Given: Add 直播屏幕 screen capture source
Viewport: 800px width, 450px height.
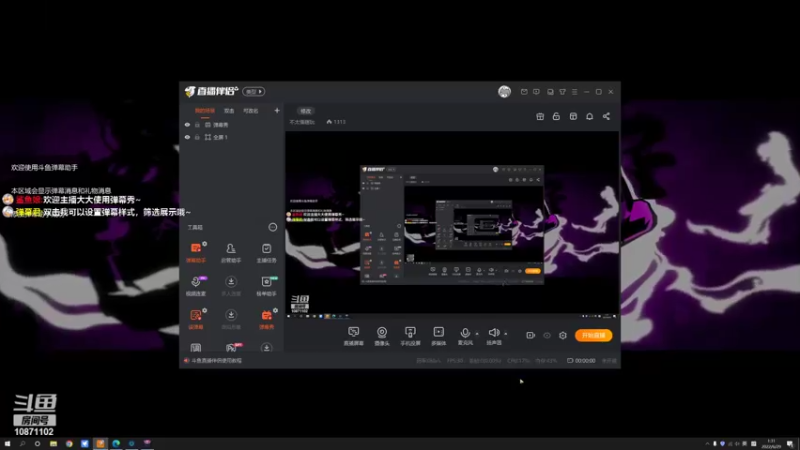Looking at the screenshot, I should 354,336.
